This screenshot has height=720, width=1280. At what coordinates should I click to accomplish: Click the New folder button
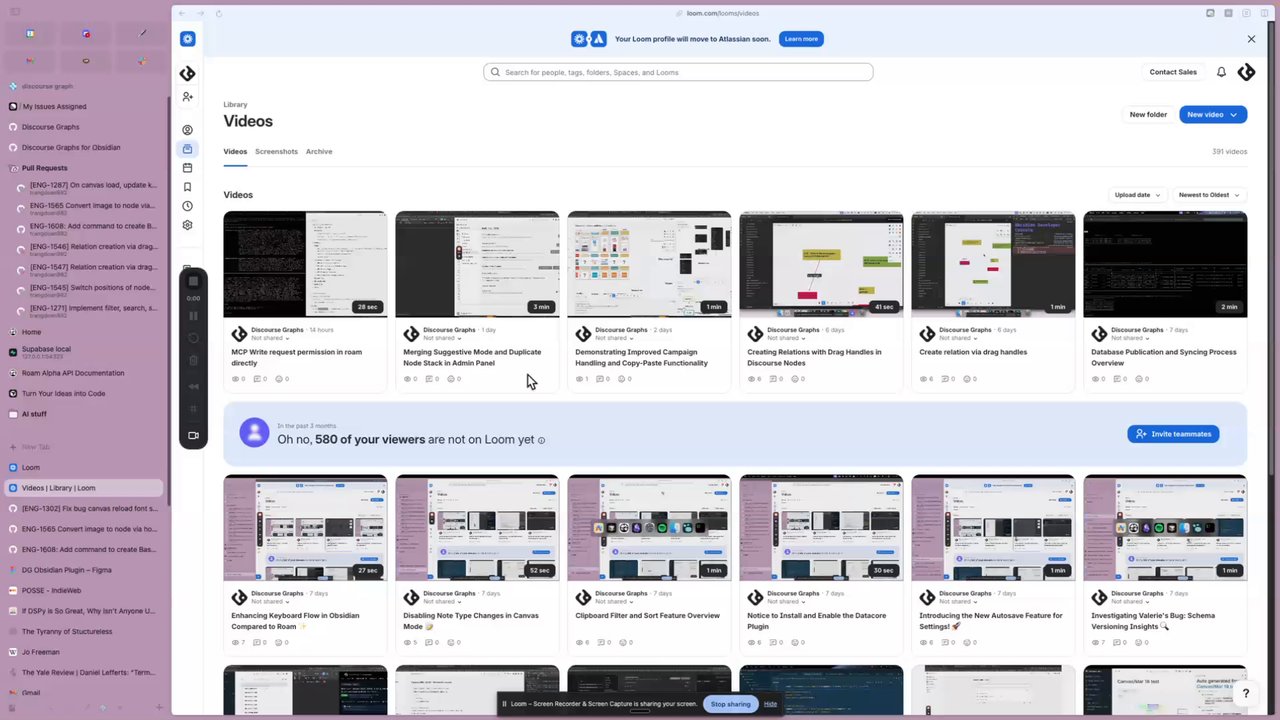(1148, 114)
